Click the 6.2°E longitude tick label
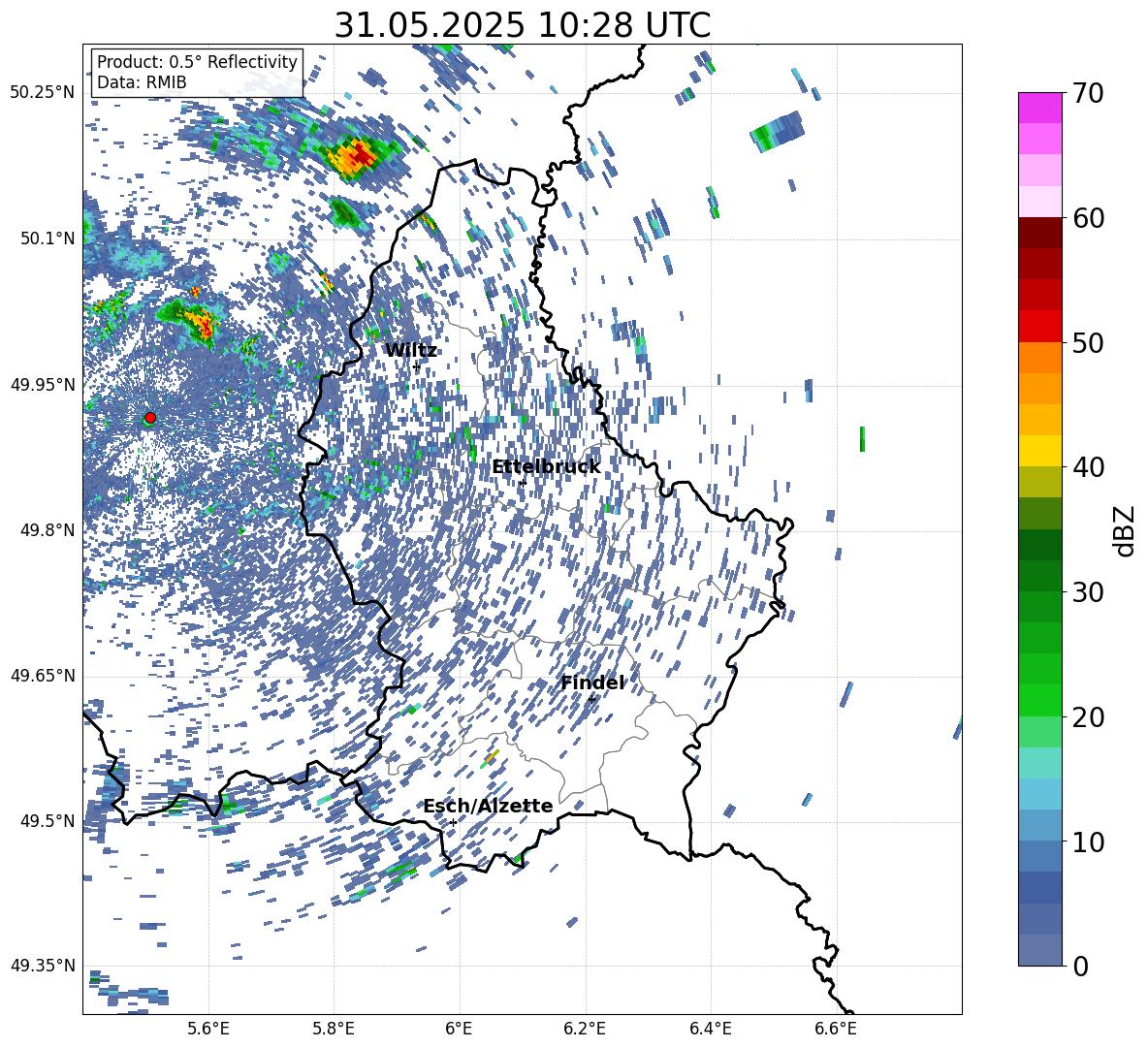Viewport: 1148px width, 1048px height. tap(585, 1029)
